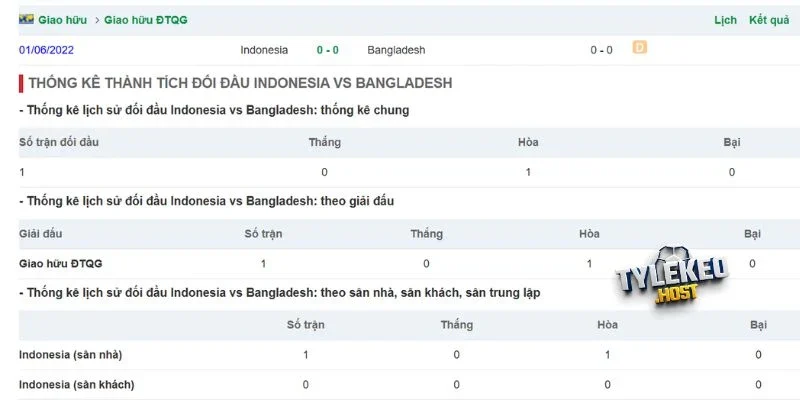Click the Số trận đối đầu column header
Viewport: 800px width, 400px height.
[59, 142]
